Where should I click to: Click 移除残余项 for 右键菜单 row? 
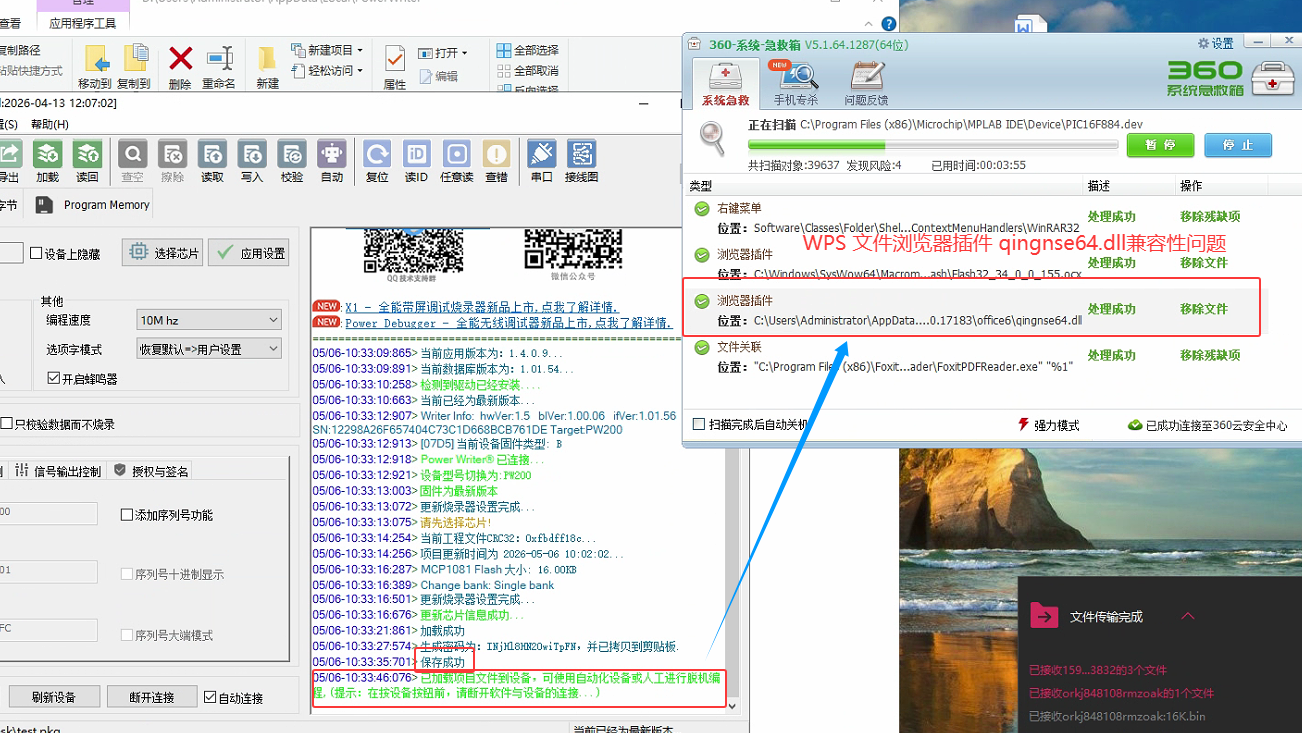point(1210,216)
